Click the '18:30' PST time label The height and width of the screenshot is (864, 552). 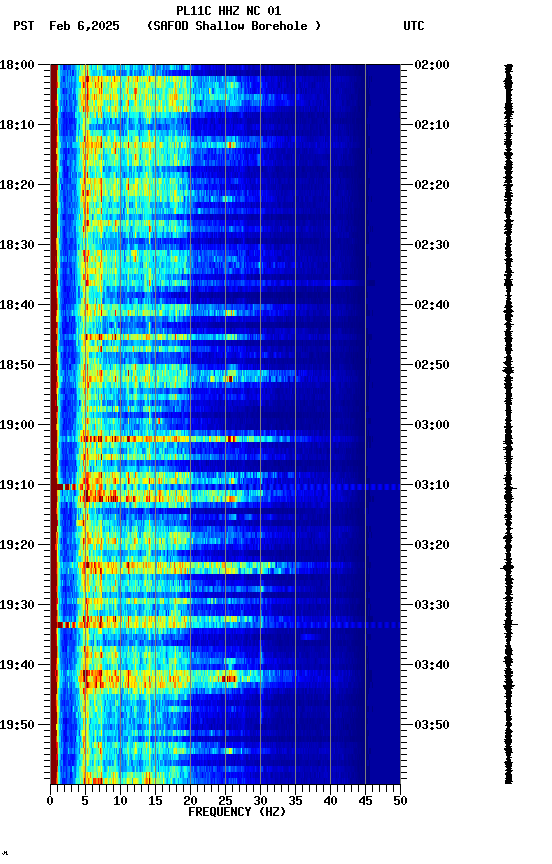click(x=17, y=245)
